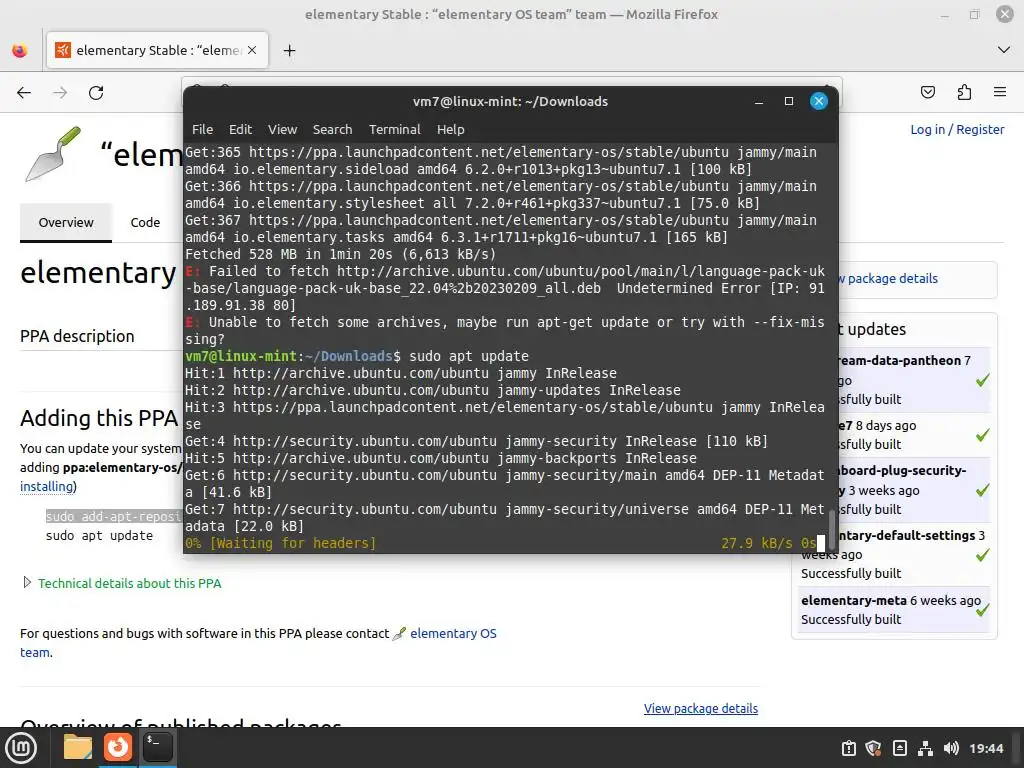The height and width of the screenshot is (768, 1024).
Task: Open the elementary OS team link
Action: [453, 633]
